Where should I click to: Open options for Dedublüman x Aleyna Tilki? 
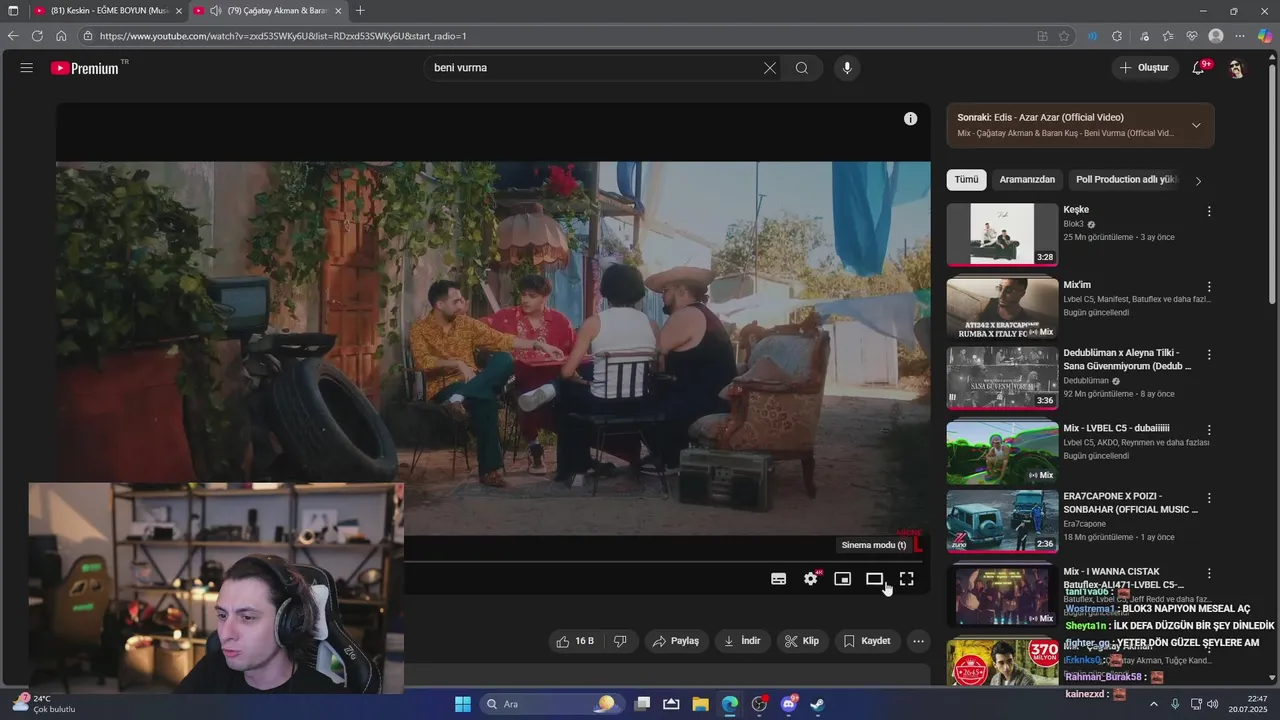coord(1209,355)
